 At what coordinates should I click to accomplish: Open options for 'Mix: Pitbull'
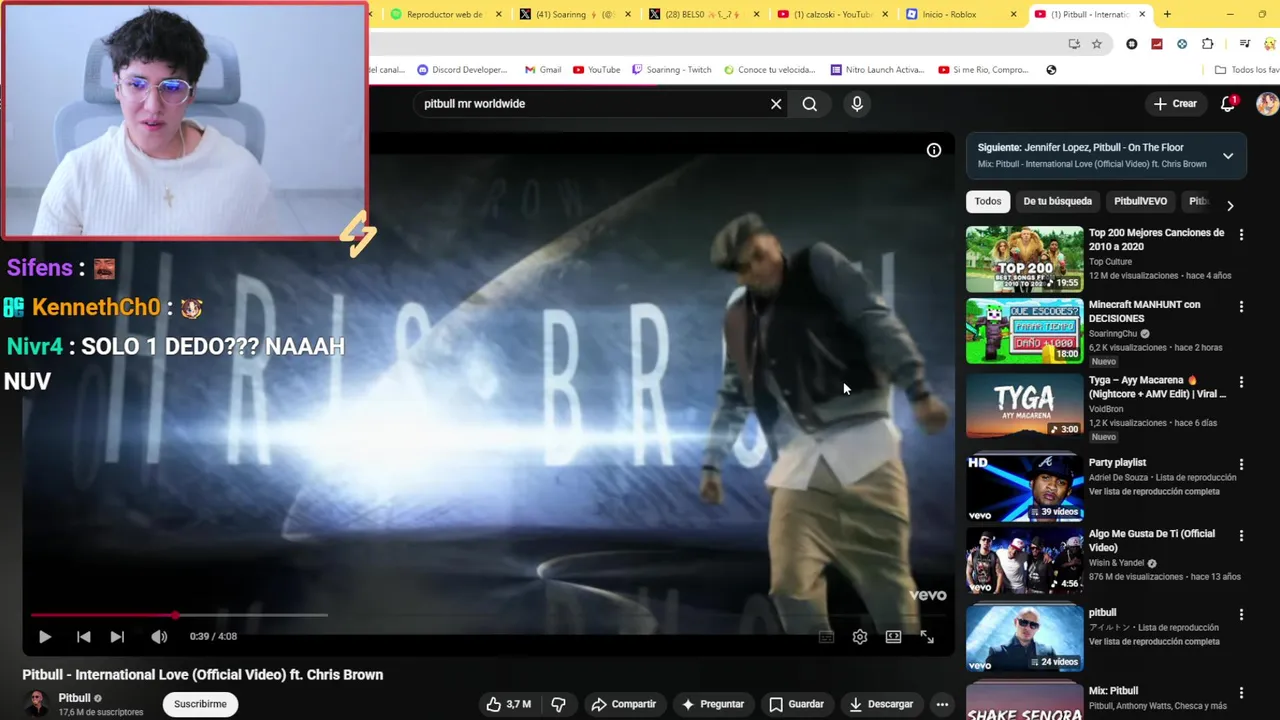click(x=1241, y=692)
